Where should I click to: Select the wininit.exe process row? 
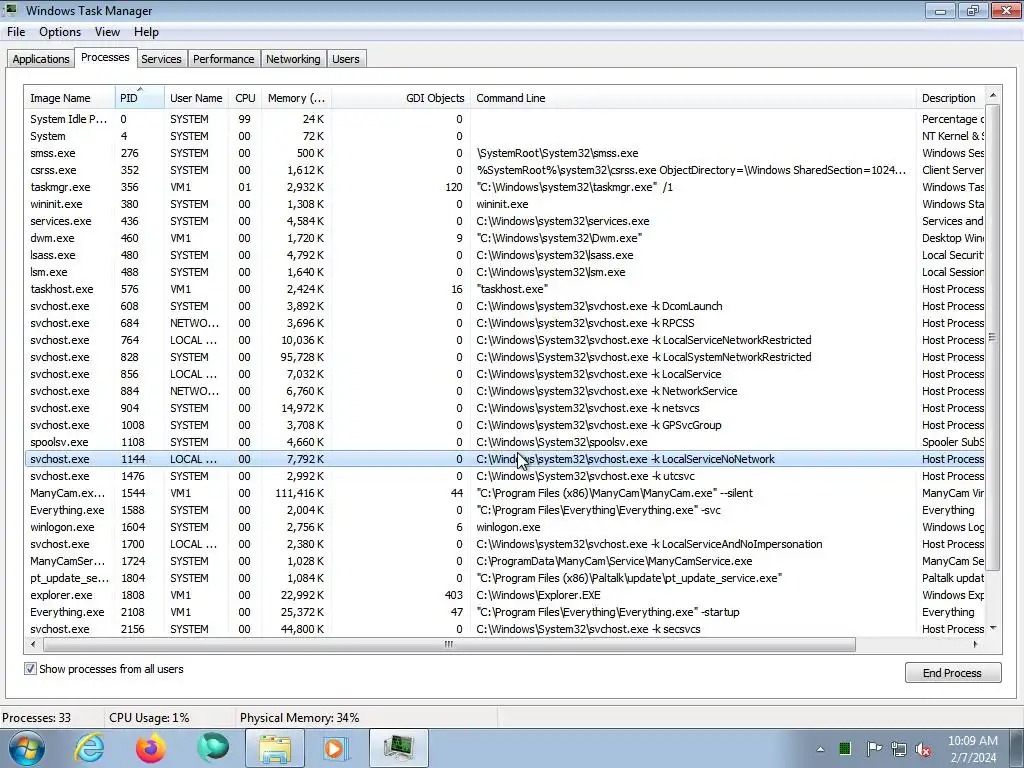pyautogui.click(x=505, y=204)
